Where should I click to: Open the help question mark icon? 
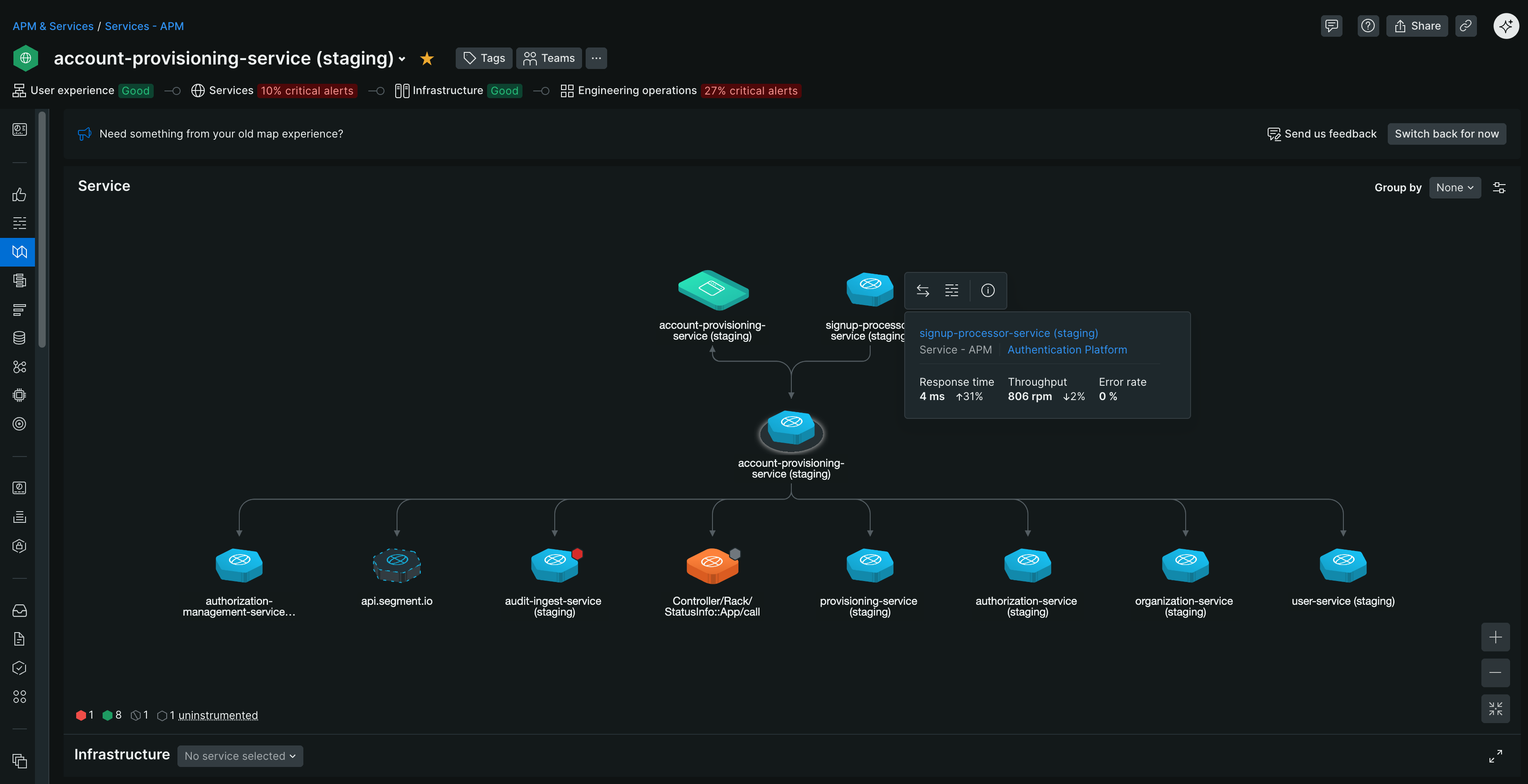(1368, 26)
